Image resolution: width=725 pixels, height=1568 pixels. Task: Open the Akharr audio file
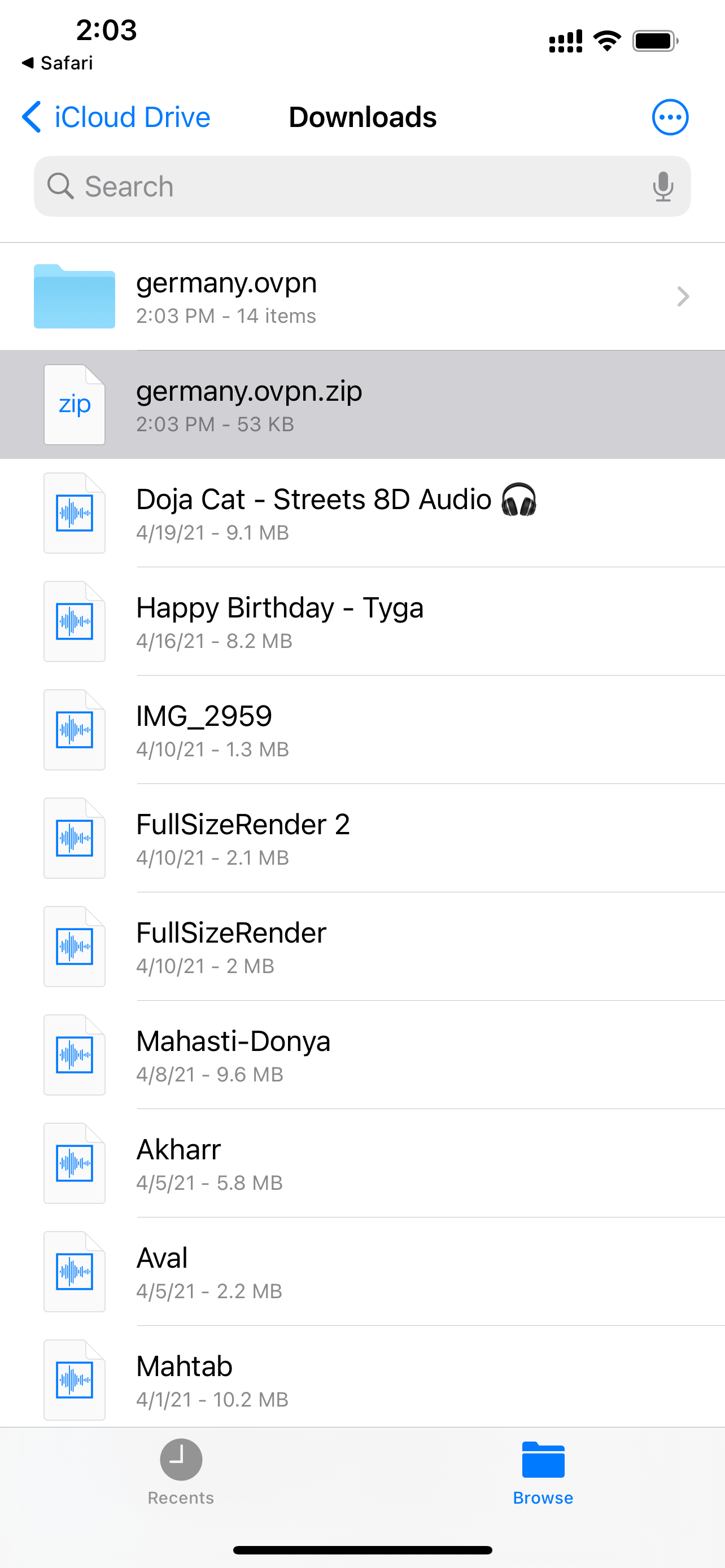(179, 1163)
